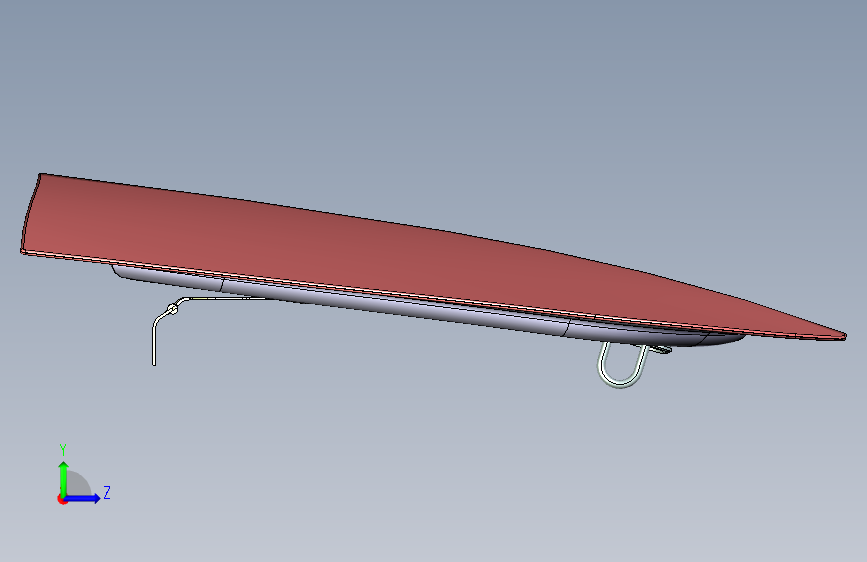Click the blue Z axis arrow of the triad

[x=82, y=498]
